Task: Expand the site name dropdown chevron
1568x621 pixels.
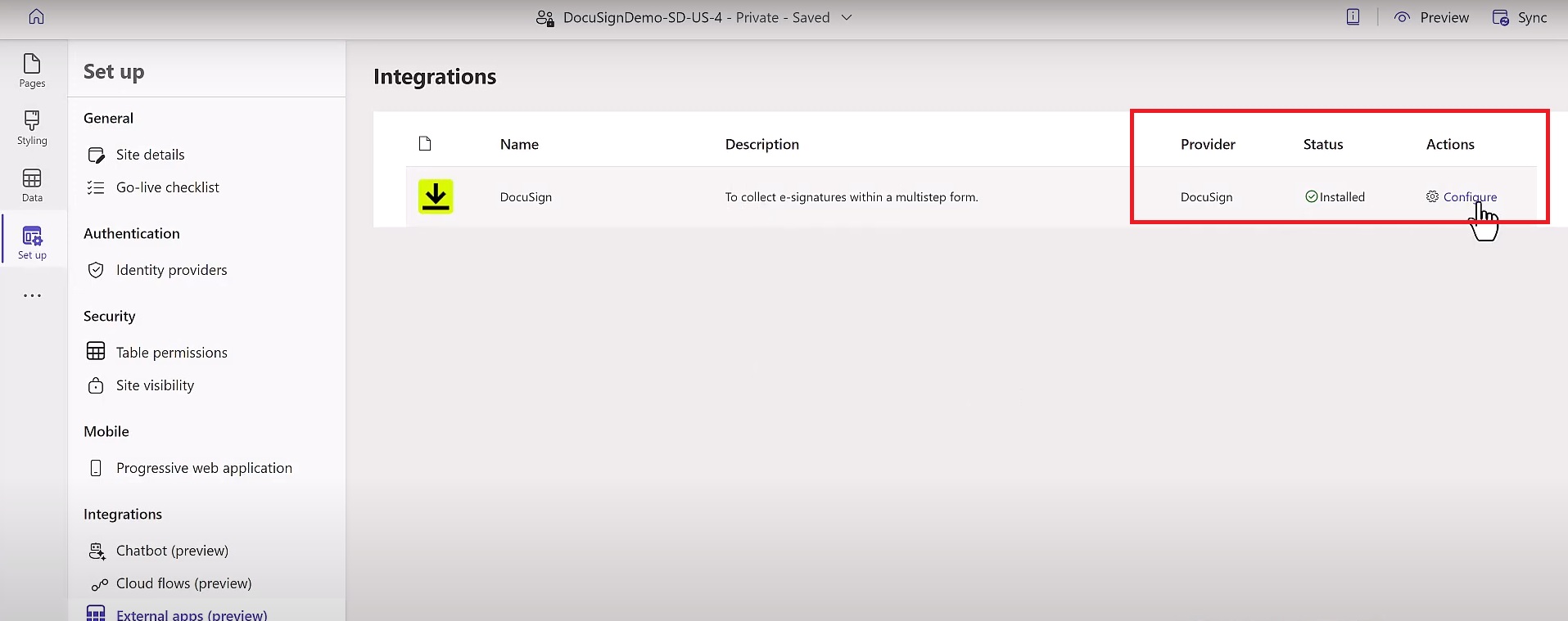Action: [847, 17]
